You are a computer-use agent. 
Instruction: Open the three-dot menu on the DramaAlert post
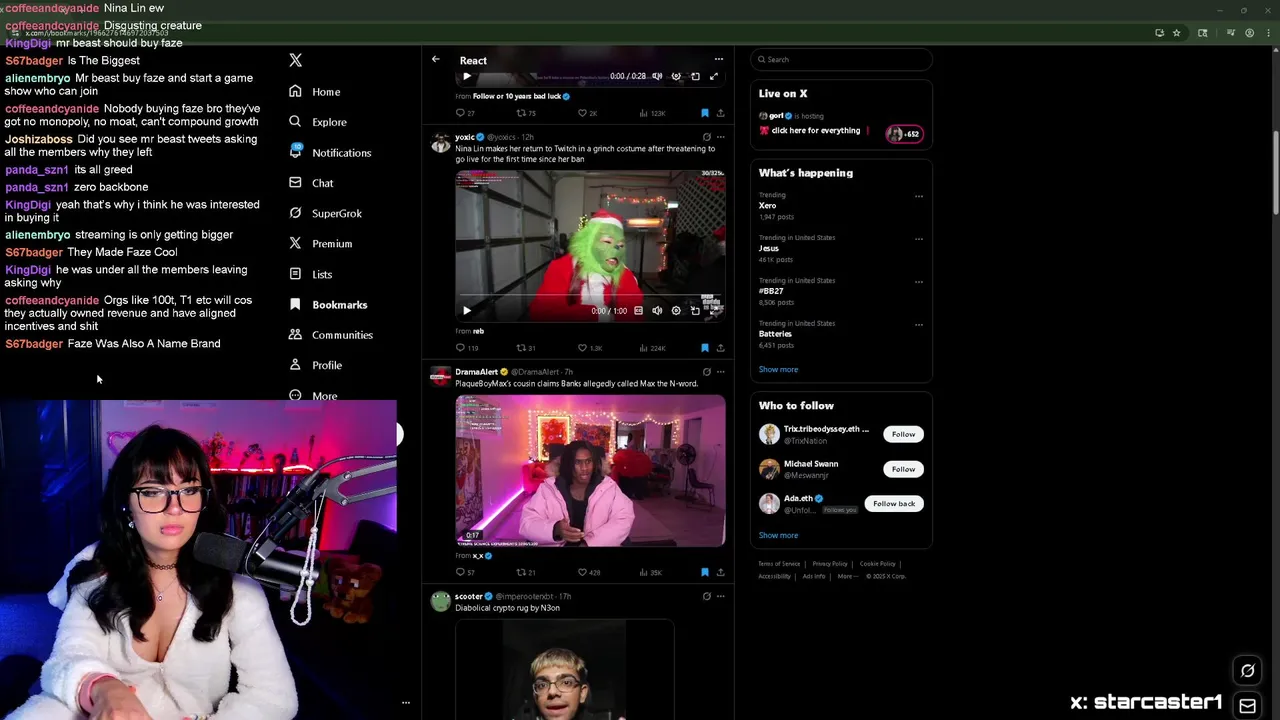[x=720, y=372]
